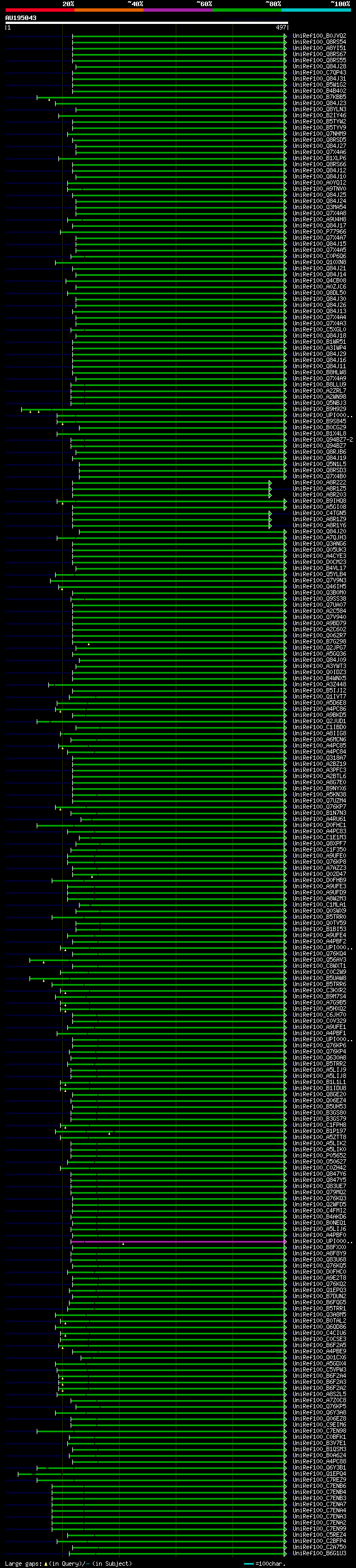
Task: Select hit label UniRef100_C7REZ9
Action: [x=319, y=1480]
